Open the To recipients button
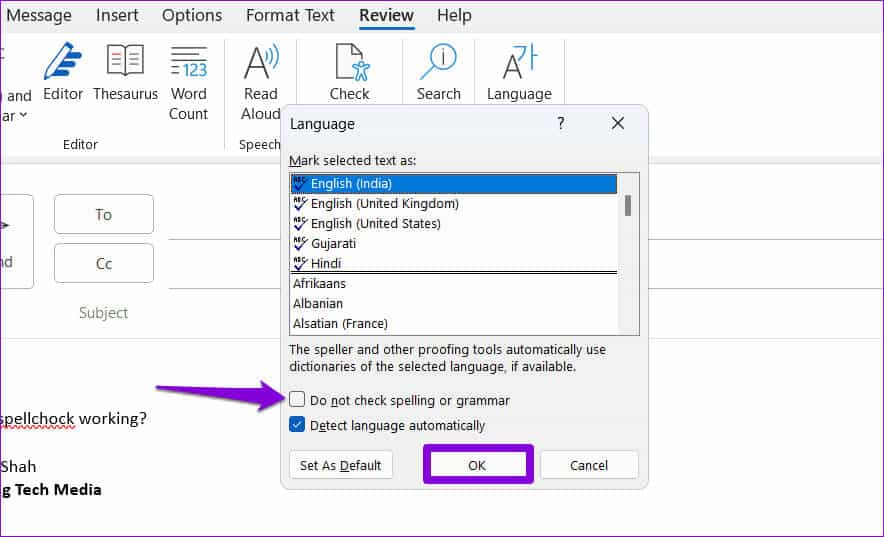Viewport: 884px width, 537px height. [x=104, y=214]
